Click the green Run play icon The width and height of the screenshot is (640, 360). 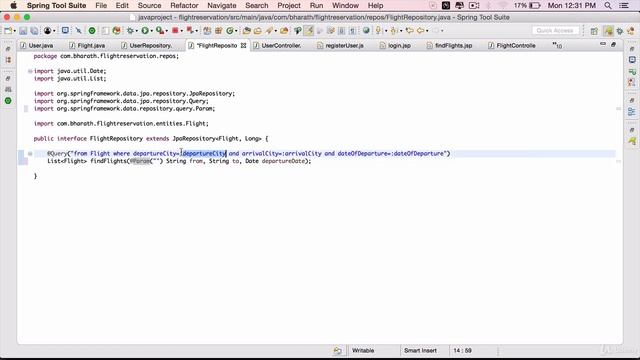144,31
